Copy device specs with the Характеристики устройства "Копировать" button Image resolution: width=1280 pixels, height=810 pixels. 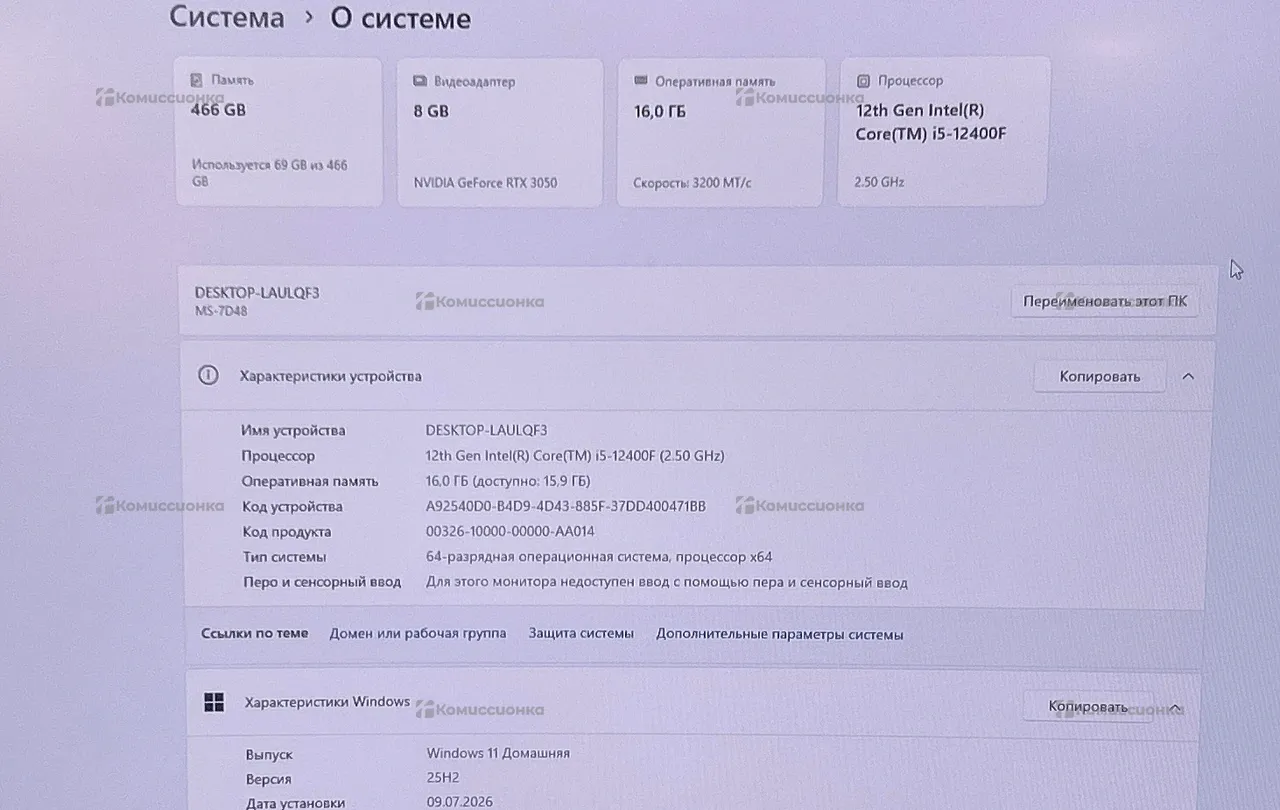pyautogui.click(x=1100, y=377)
